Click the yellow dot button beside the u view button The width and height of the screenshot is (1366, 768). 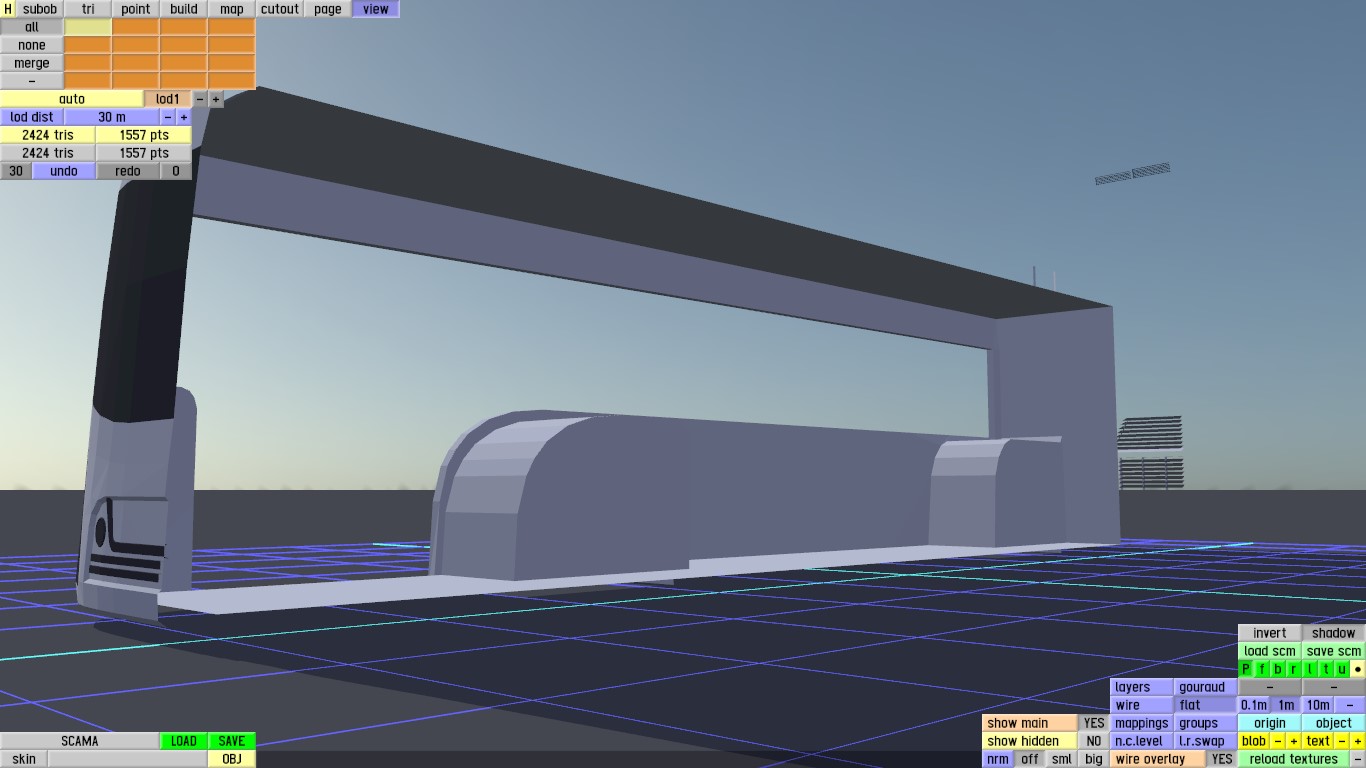(1358, 669)
